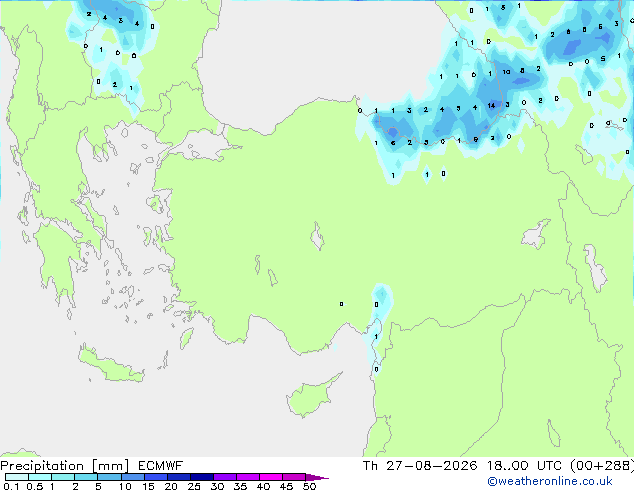The width and height of the screenshot is (634, 490).
Task: Open the weatheronline.co.uk link
Action: (550, 481)
